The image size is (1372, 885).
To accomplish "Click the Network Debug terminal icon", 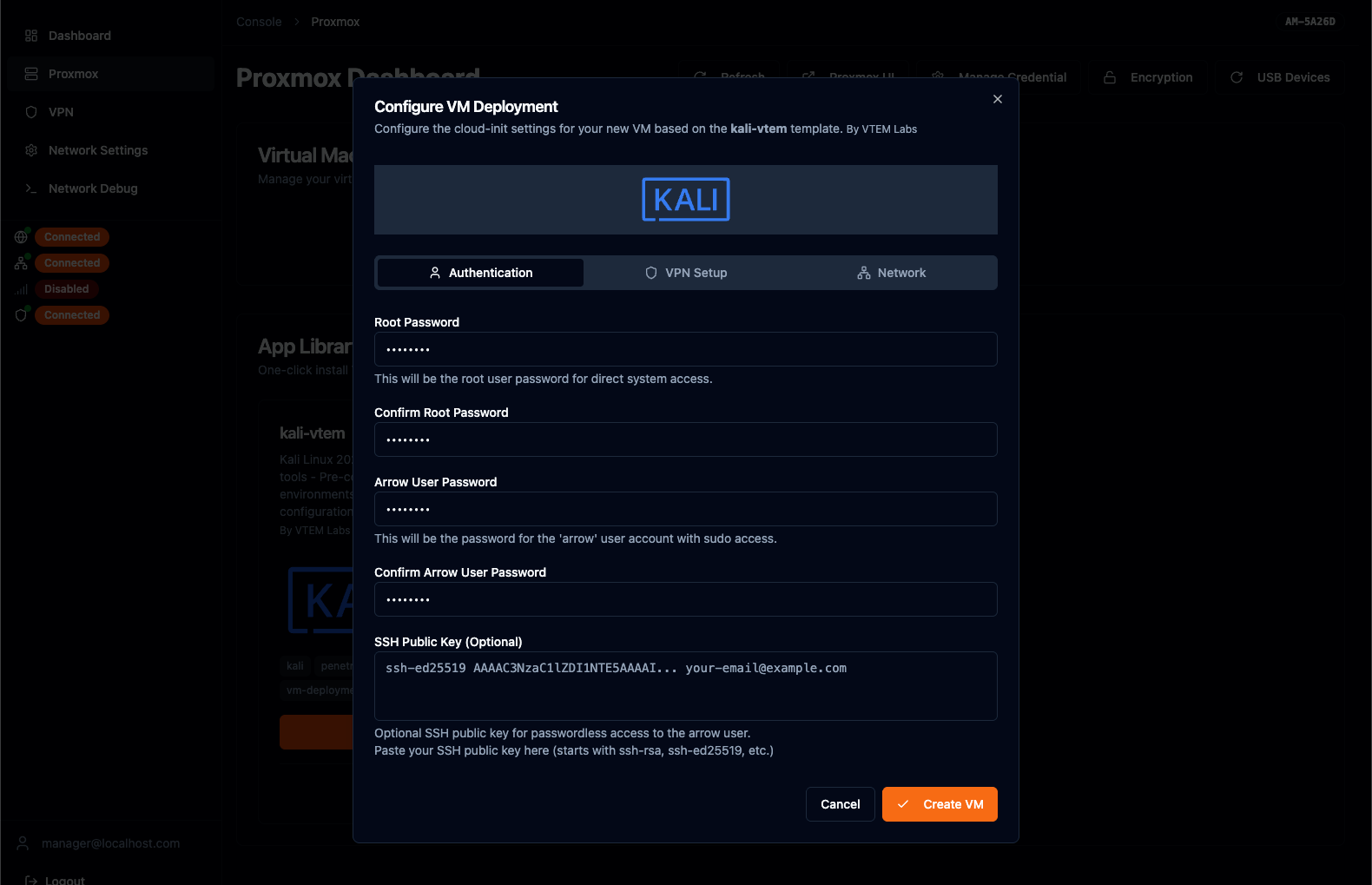I will point(31,188).
